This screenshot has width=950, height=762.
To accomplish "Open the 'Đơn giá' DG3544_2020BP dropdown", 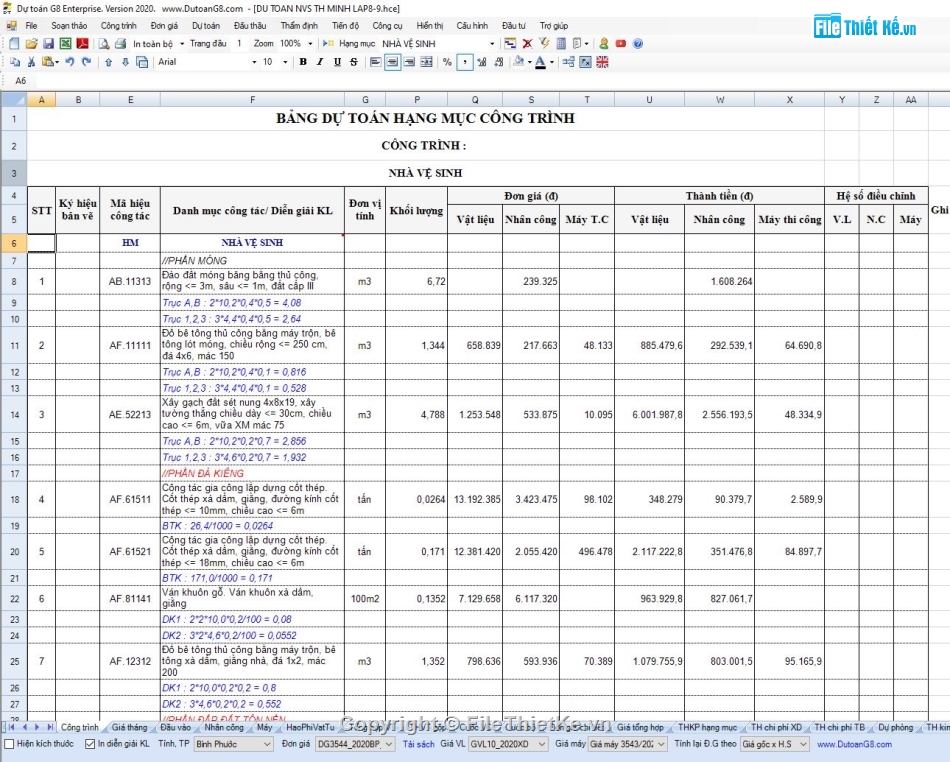I will pyautogui.click(x=355, y=744).
